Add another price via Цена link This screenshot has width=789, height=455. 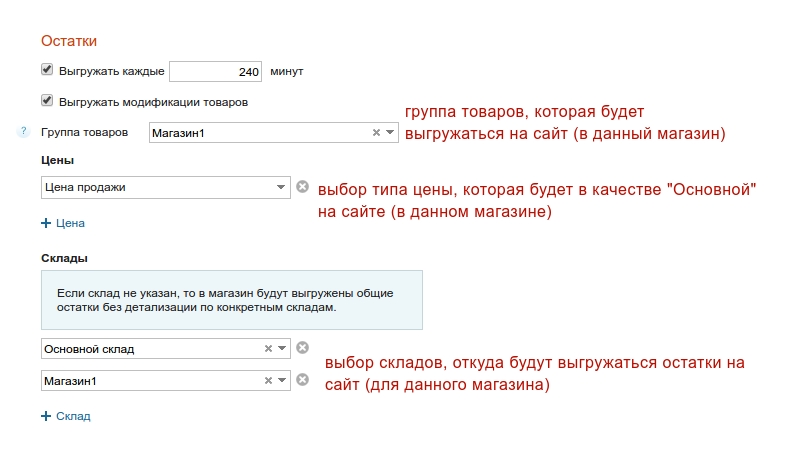point(70,223)
